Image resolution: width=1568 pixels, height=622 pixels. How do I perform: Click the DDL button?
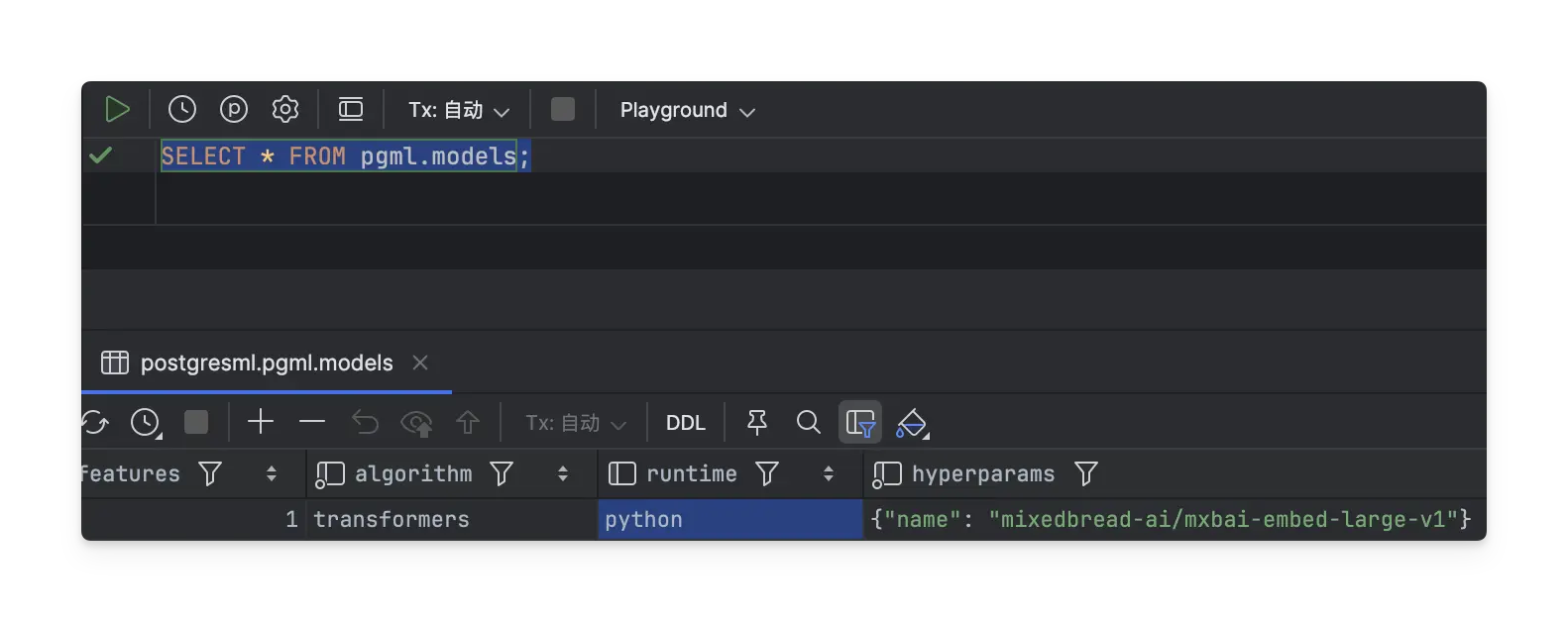[x=685, y=424]
